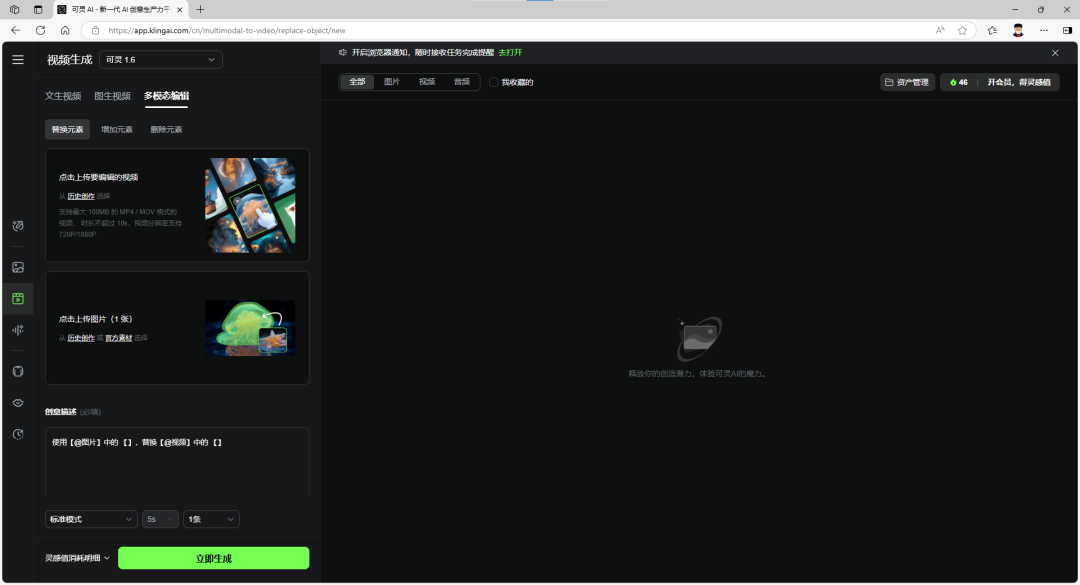This screenshot has height=585, width=1080.
Task: Click the browser refresh icon
Action: [41, 30]
